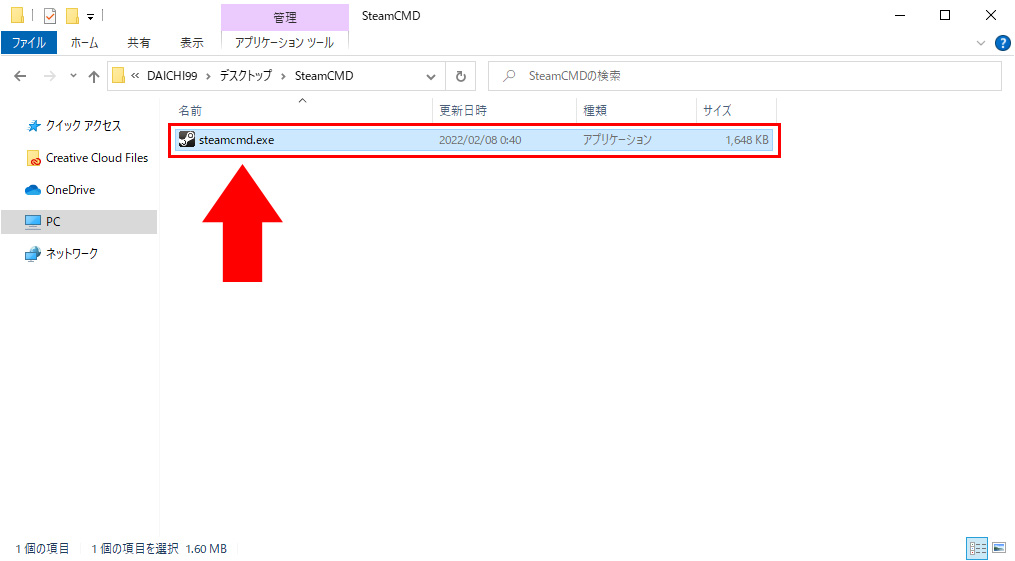Open OneDrive in navigation pane
1015x561 pixels.
coord(70,190)
